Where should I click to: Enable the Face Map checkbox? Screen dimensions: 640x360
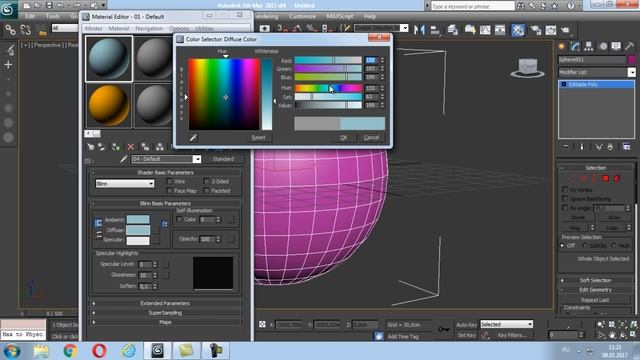[x=169, y=191]
